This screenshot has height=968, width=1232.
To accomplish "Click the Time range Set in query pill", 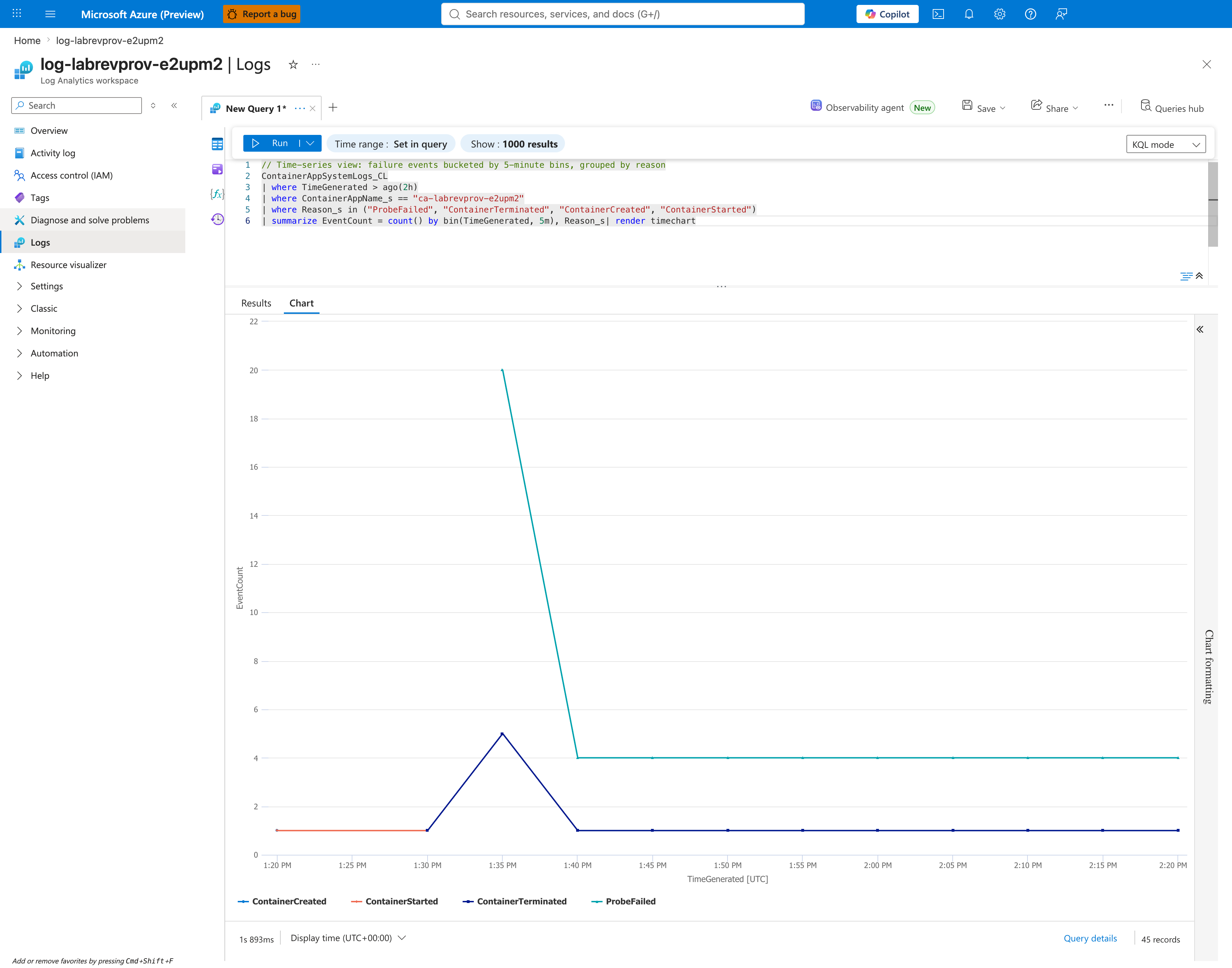I will [391, 144].
